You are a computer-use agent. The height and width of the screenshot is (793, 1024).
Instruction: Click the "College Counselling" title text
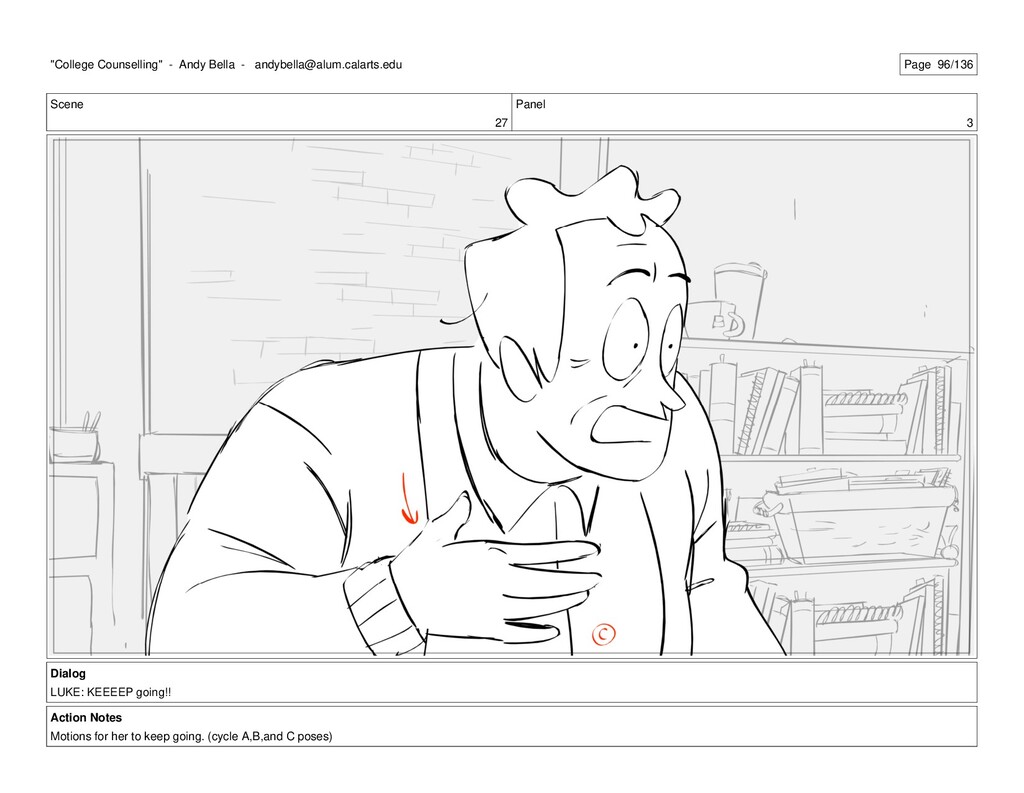point(106,65)
